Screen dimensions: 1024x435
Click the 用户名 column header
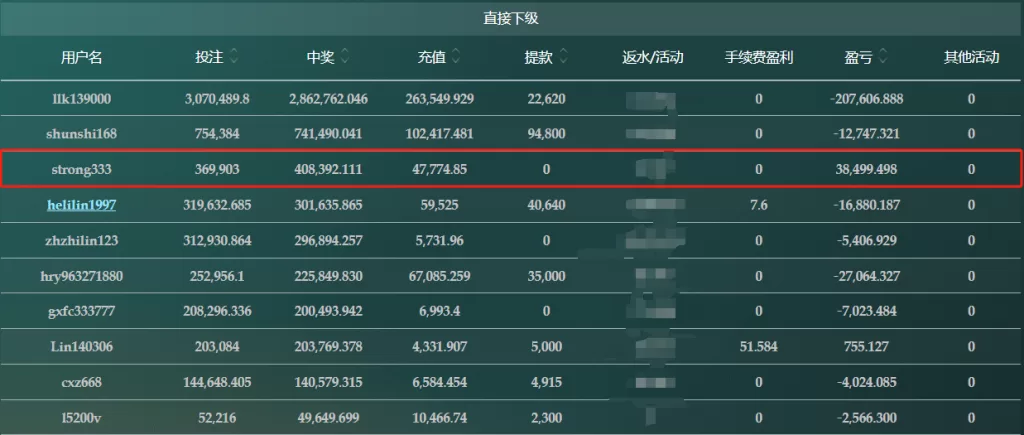82,58
